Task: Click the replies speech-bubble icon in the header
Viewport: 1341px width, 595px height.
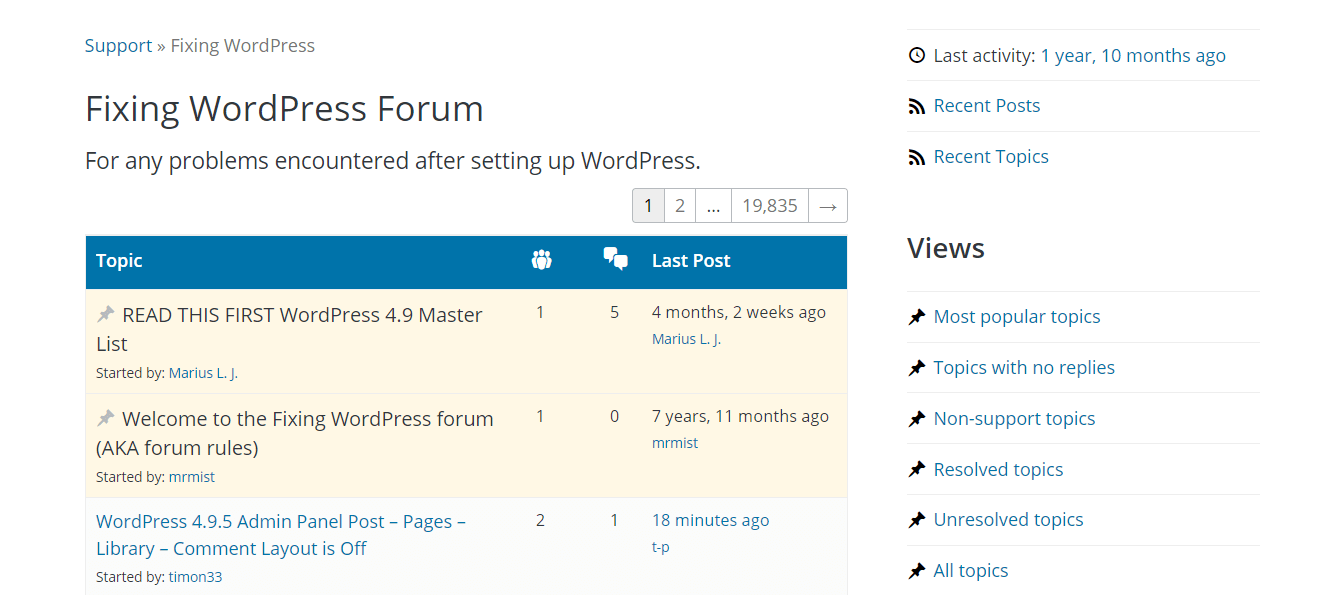Action: (x=615, y=260)
